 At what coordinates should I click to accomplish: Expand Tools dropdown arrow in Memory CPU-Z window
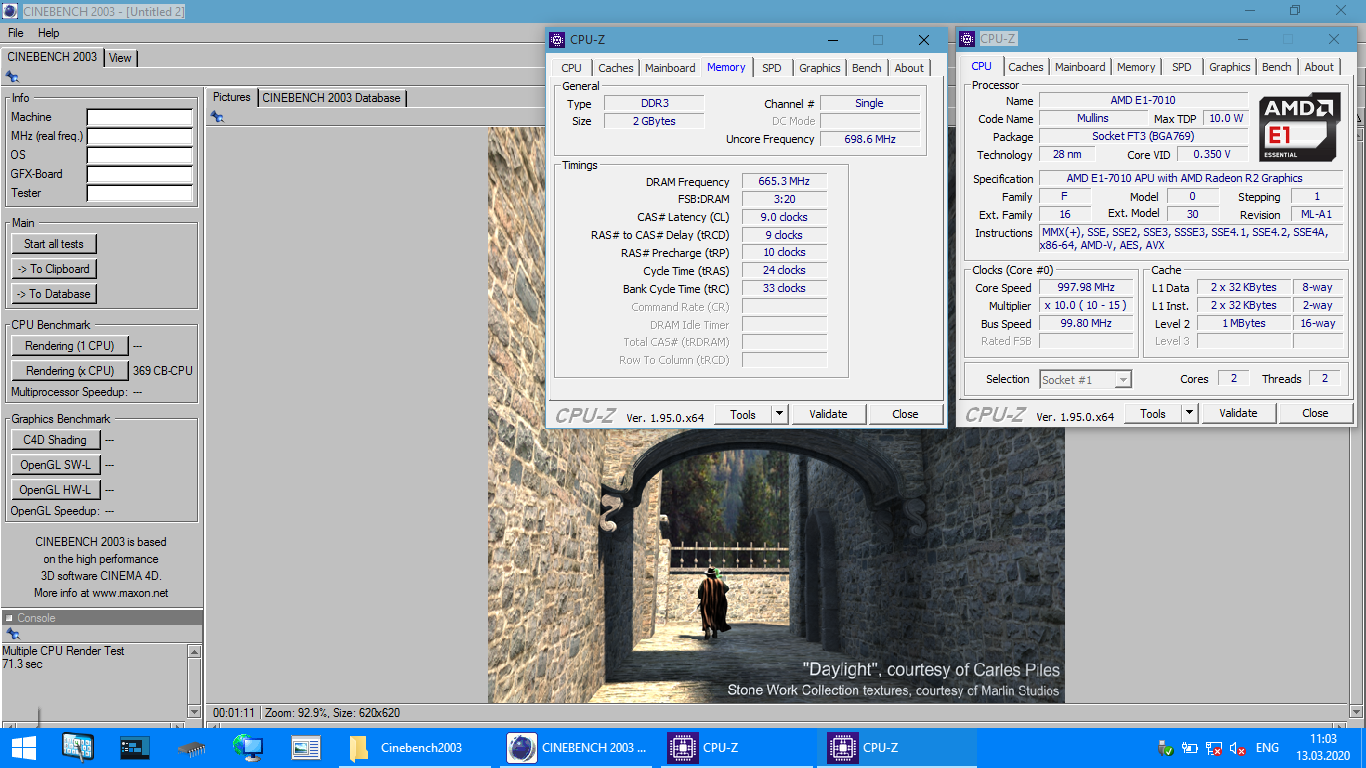[780, 414]
